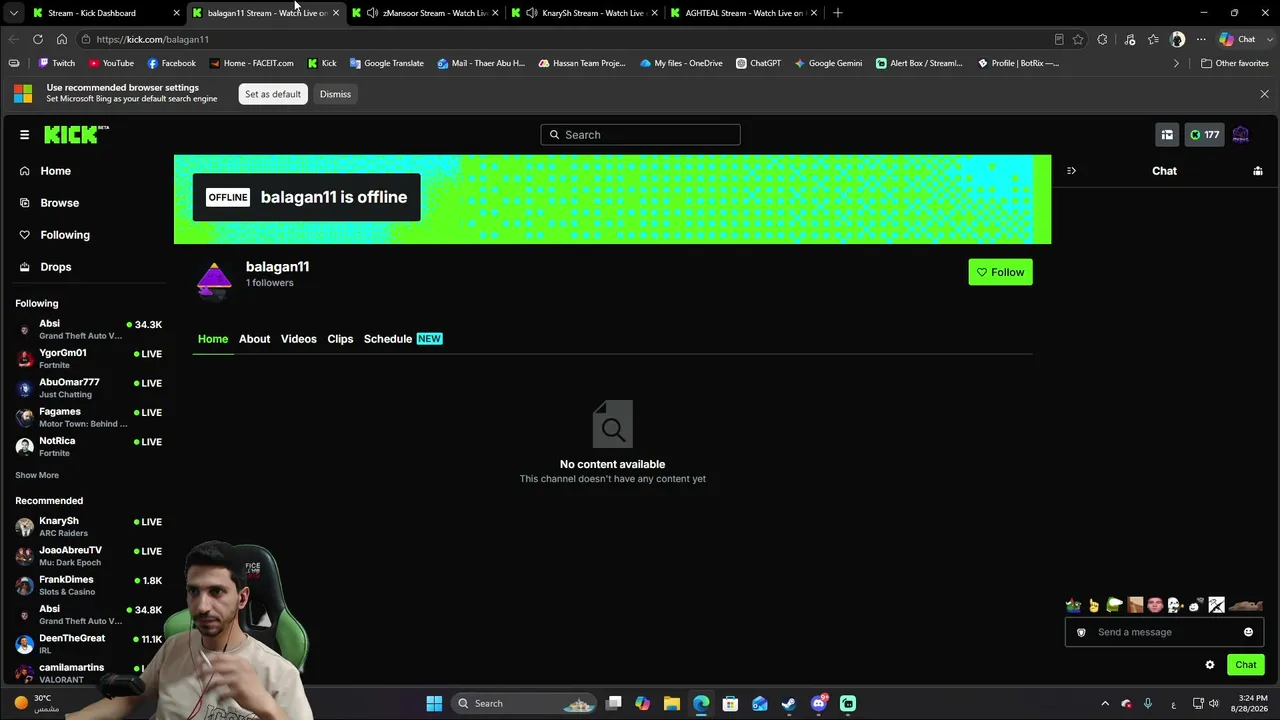Follow balagan11 channel
Viewport: 1280px width, 720px height.
[1000, 272]
